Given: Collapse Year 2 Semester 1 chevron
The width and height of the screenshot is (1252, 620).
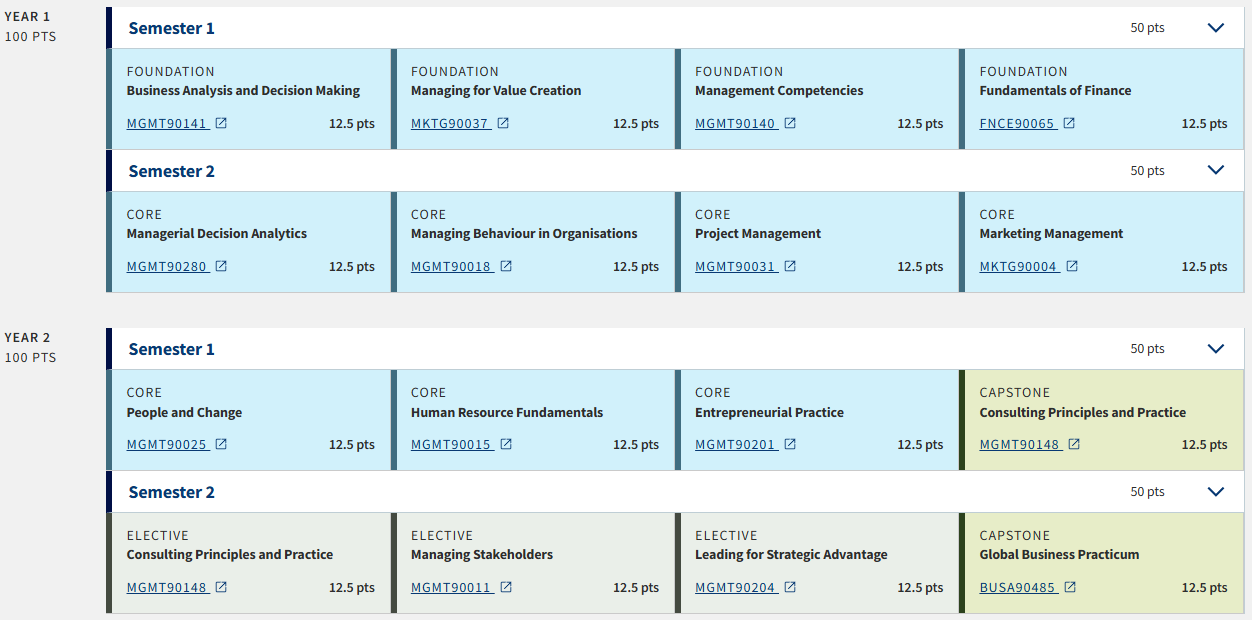Looking at the screenshot, I should click(1216, 349).
